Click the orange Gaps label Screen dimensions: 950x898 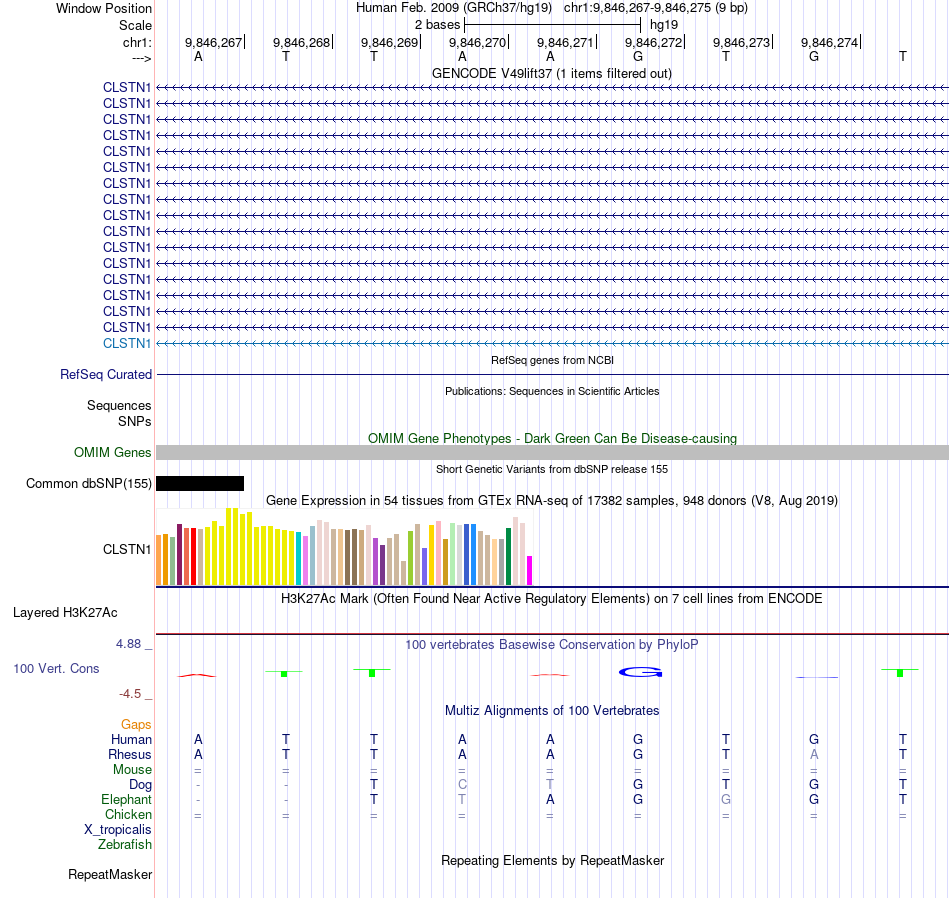pos(136,725)
